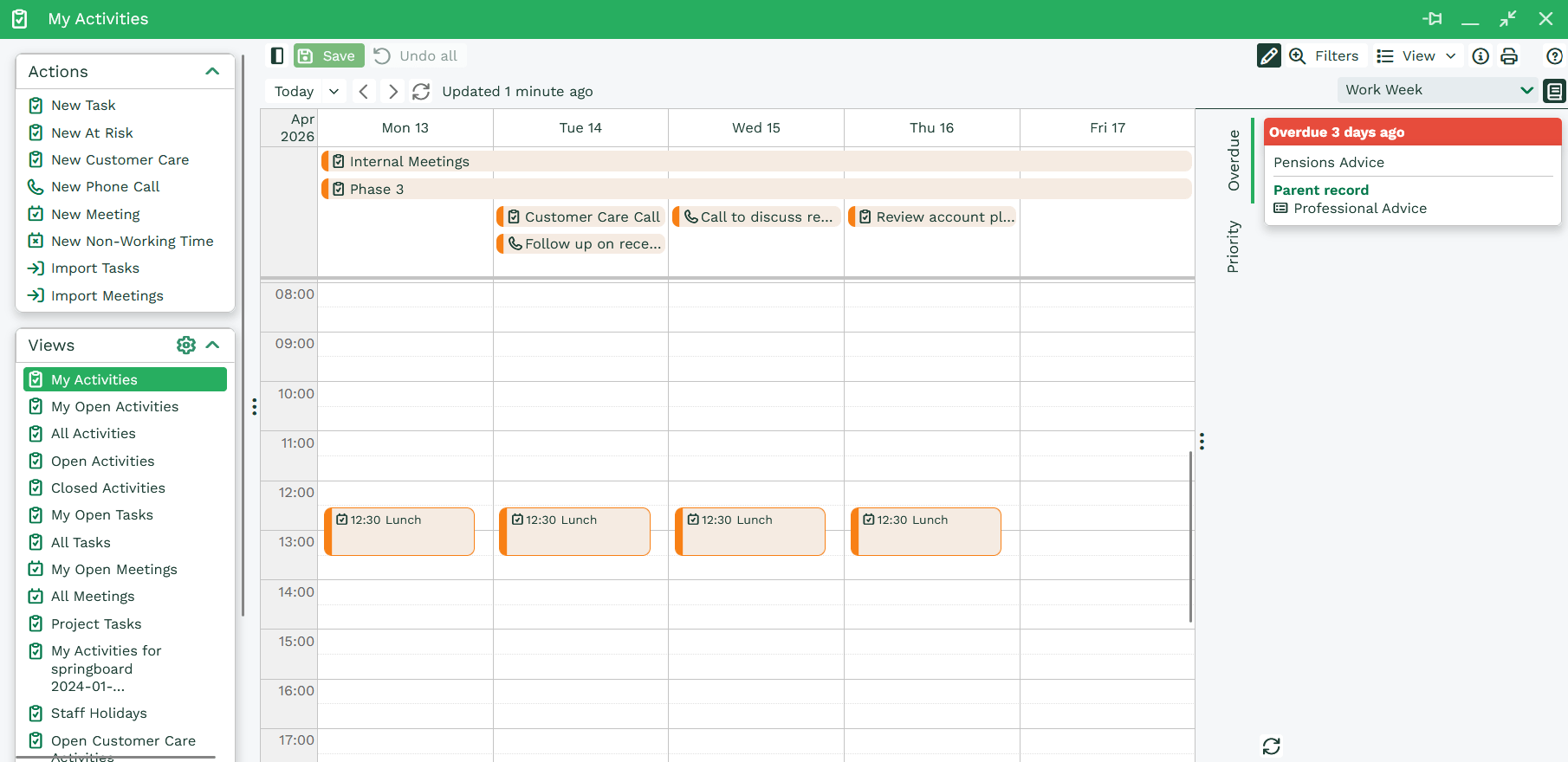1568x762 pixels.
Task: Refresh the overdue panel at bottom
Action: [x=1271, y=746]
